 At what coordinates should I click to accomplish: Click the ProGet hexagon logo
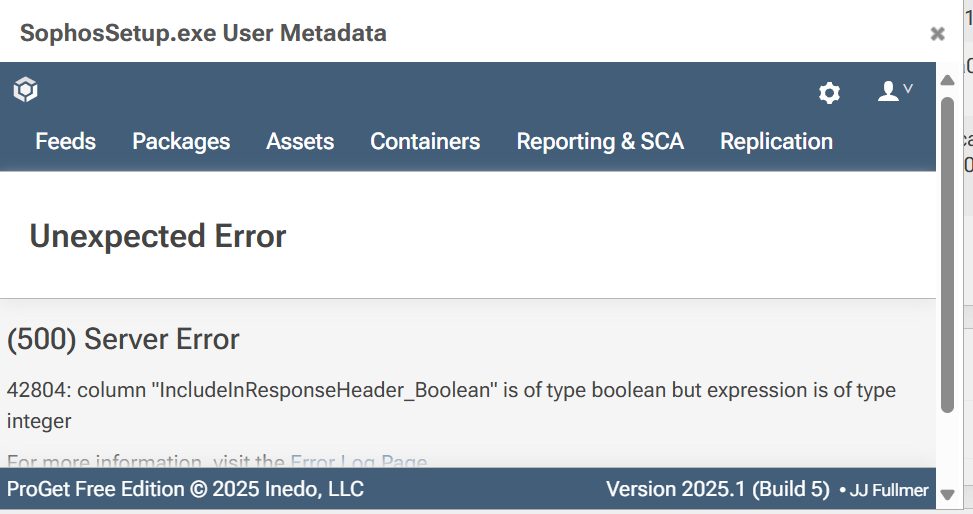pos(25,90)
